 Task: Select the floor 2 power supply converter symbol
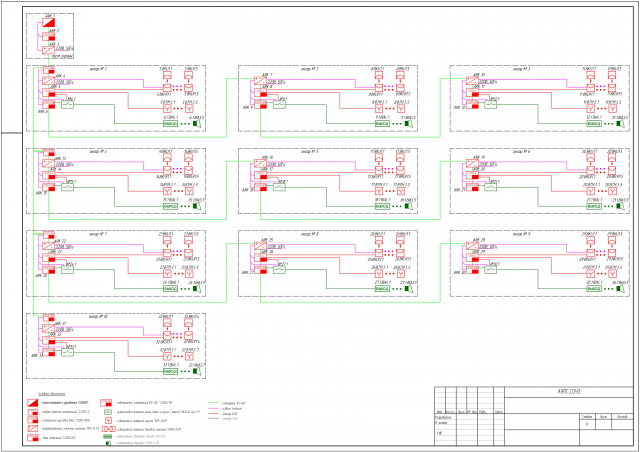coord(260,81)
